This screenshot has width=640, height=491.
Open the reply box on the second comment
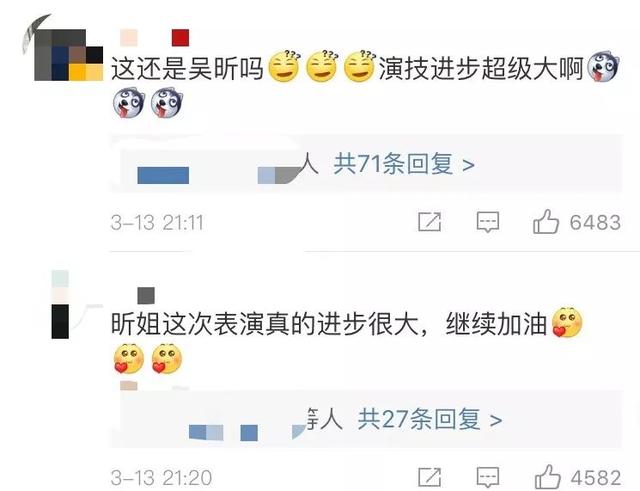[488, 477]
